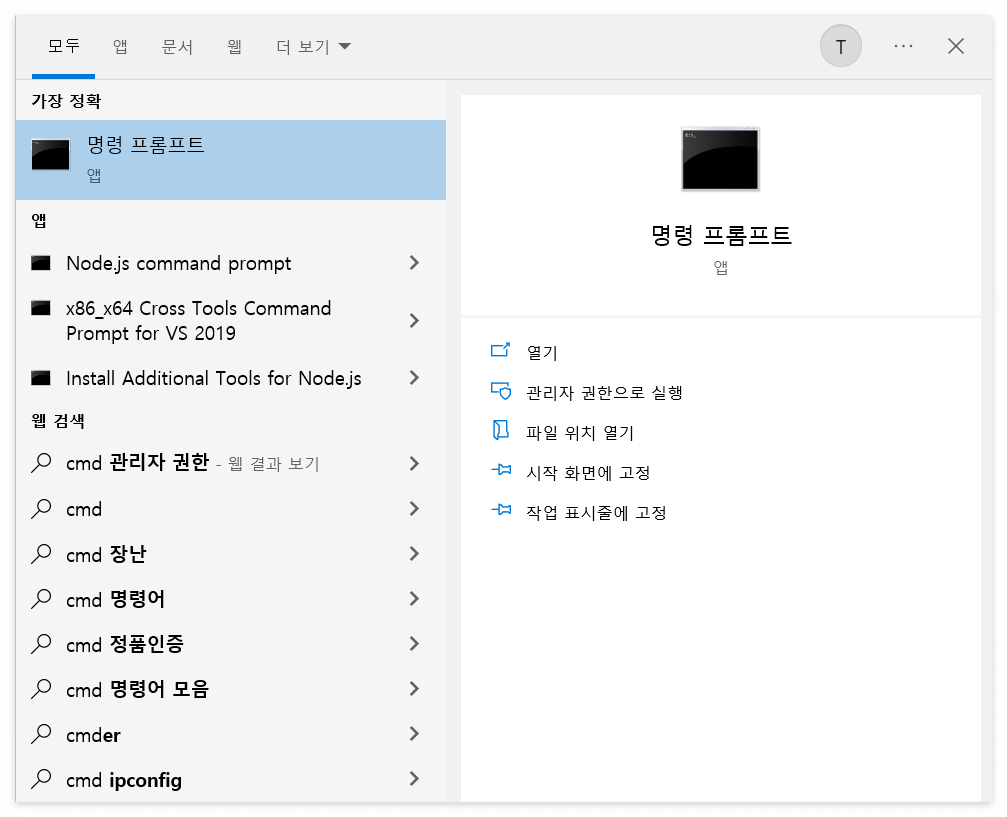Expand cmd 명령어 suggestion chevron
The height and width of the screenshot is (817, 1007).
414,599
